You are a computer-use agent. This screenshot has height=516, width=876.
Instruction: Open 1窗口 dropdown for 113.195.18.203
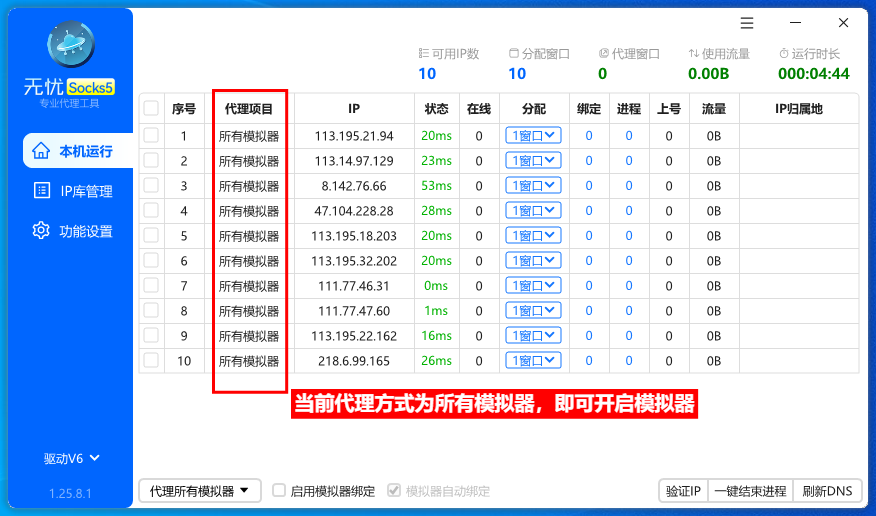click(x=533, y=236)
